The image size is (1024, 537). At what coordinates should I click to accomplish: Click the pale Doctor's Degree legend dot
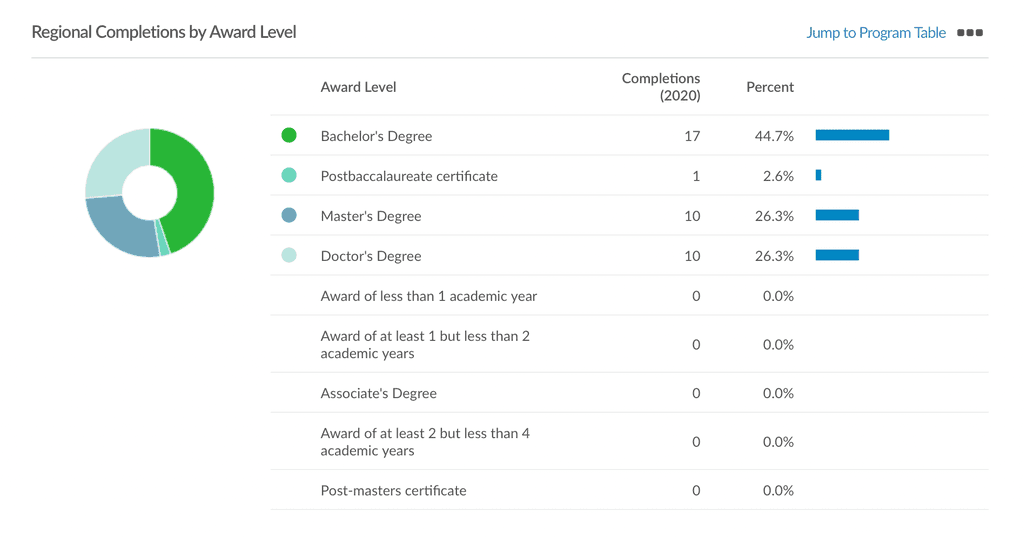pos(289,255)
